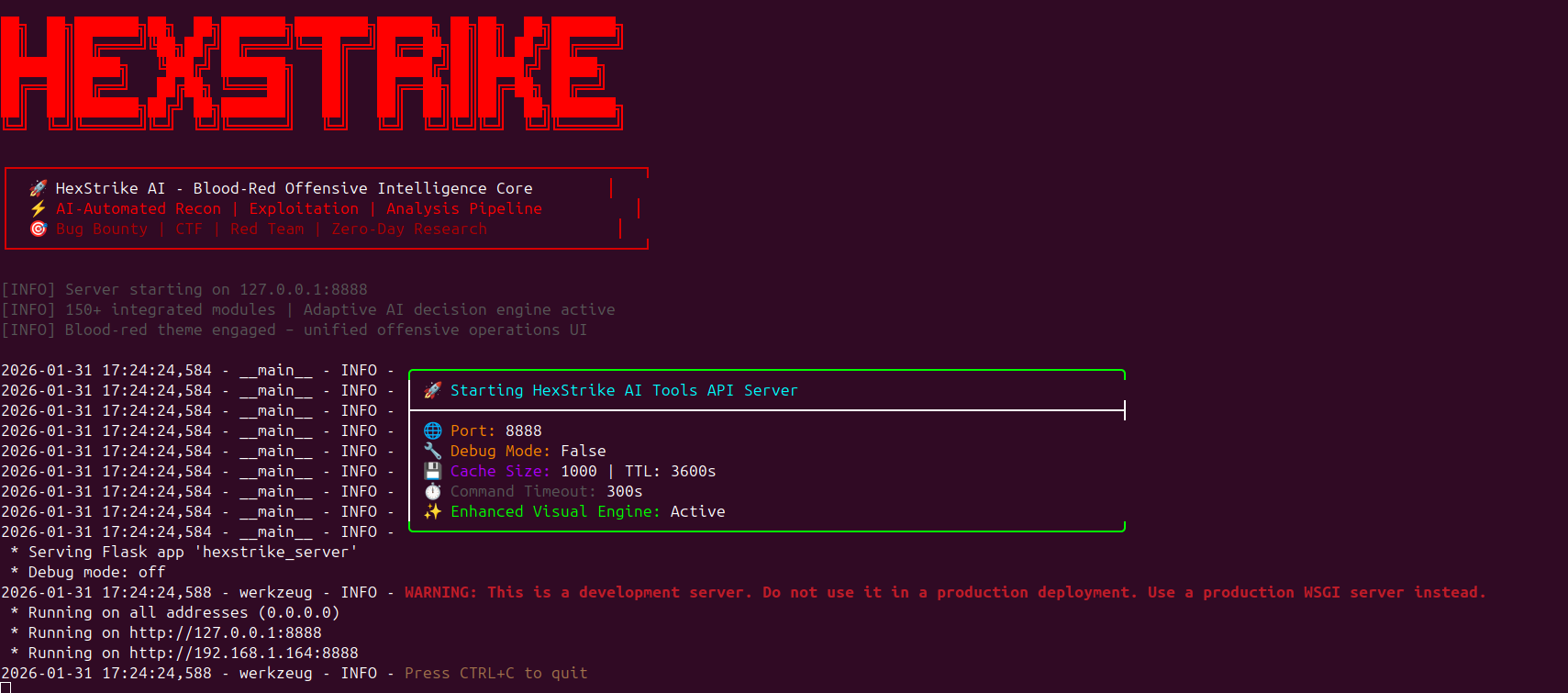Click the rocket emoji before Starting HexStrike

click(x=432, y=390)
